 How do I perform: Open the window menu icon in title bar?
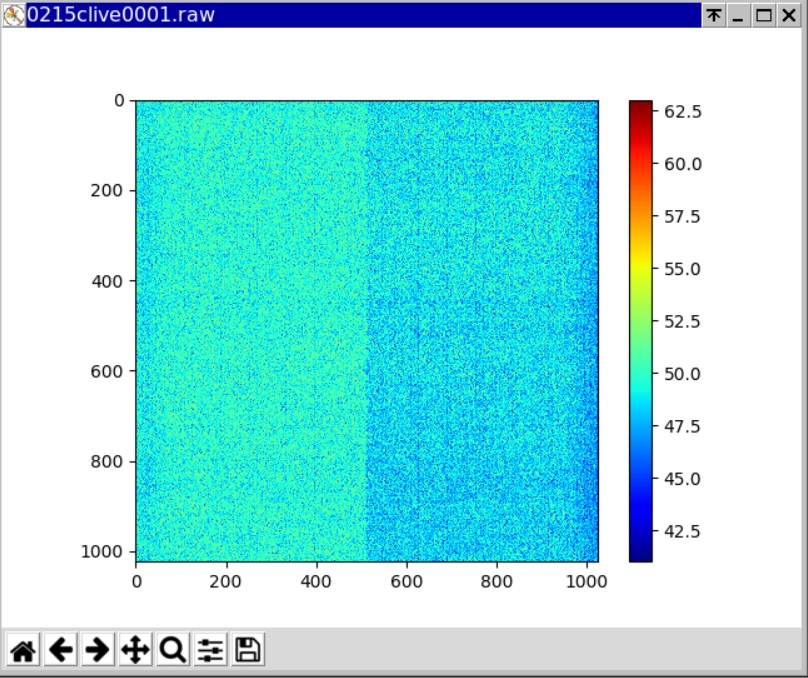tap(13, 15)
